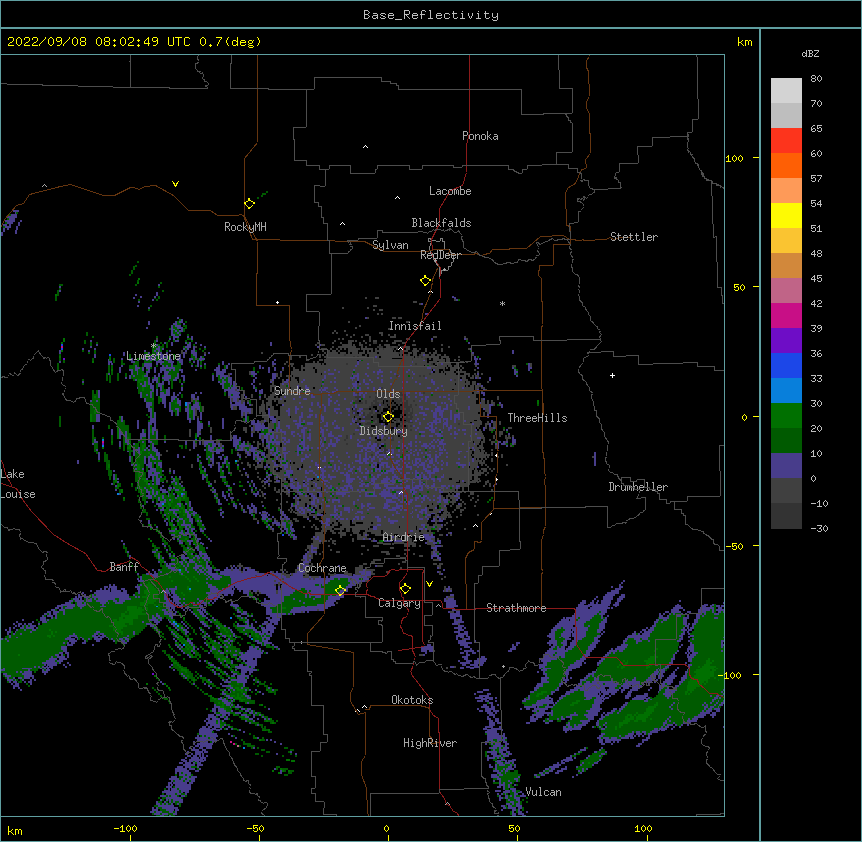Select the 60 dBZ orange color swatch
The image size is (862, 842).
tap(786, 165)
